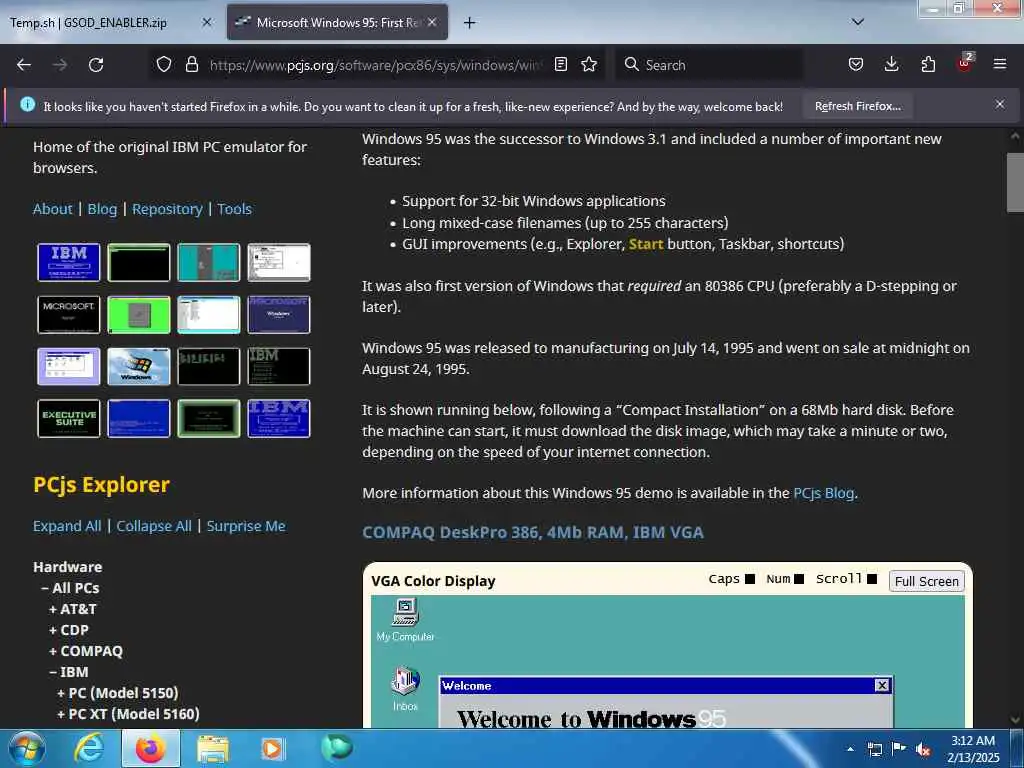The image size is (1024, 768).
Task: Expand the CDP tree node
Action: coord(69,630)
